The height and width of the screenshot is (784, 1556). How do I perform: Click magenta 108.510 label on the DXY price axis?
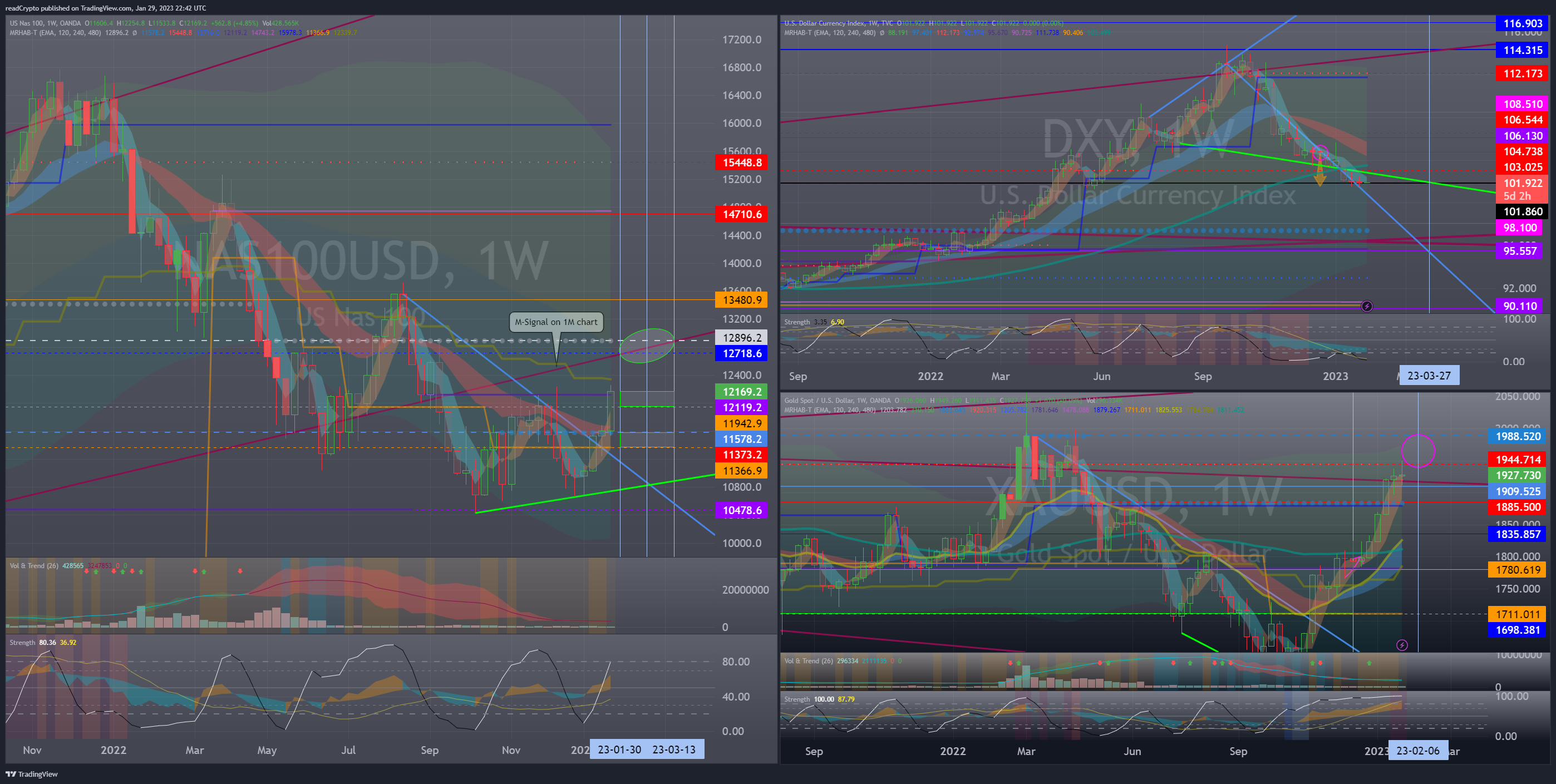click(x=1521, y=104)
